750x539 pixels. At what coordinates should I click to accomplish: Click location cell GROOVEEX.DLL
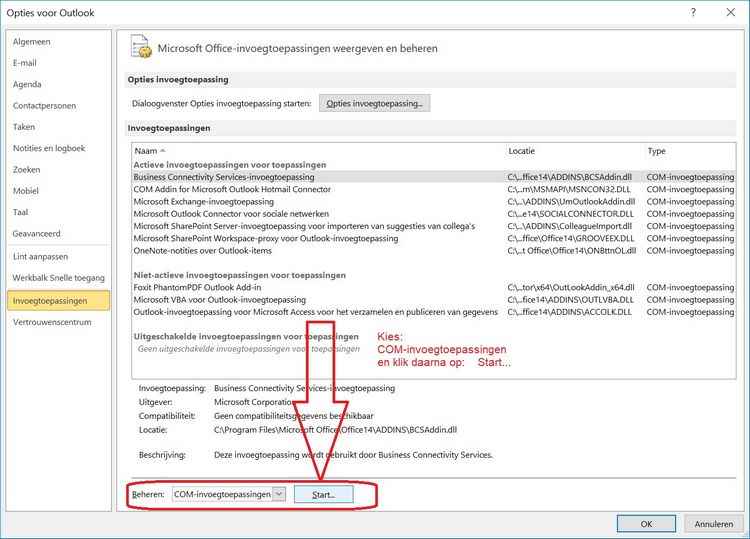[571, 239]
